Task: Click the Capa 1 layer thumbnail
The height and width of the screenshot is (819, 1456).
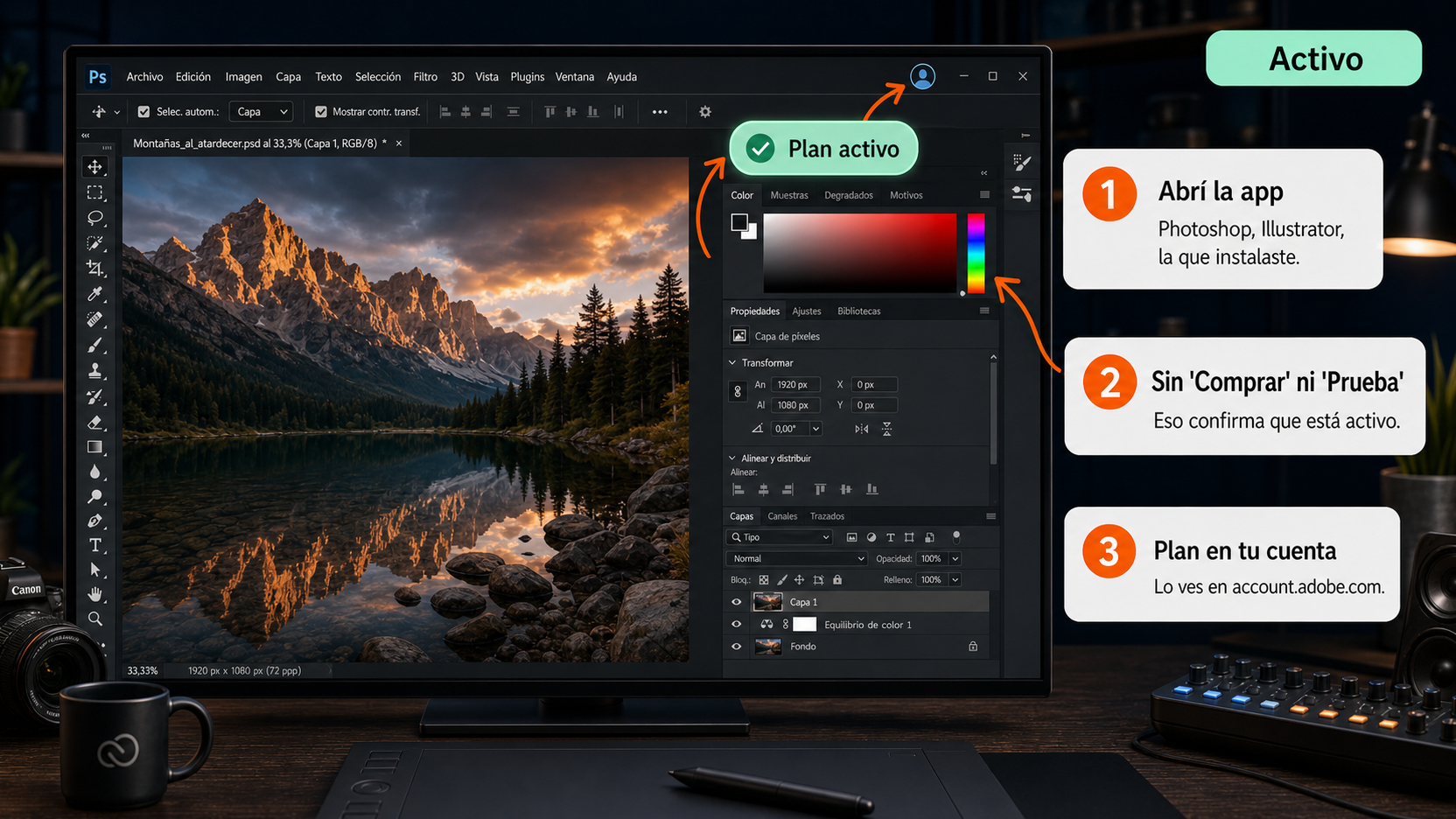Action: (x=767, y=602)
